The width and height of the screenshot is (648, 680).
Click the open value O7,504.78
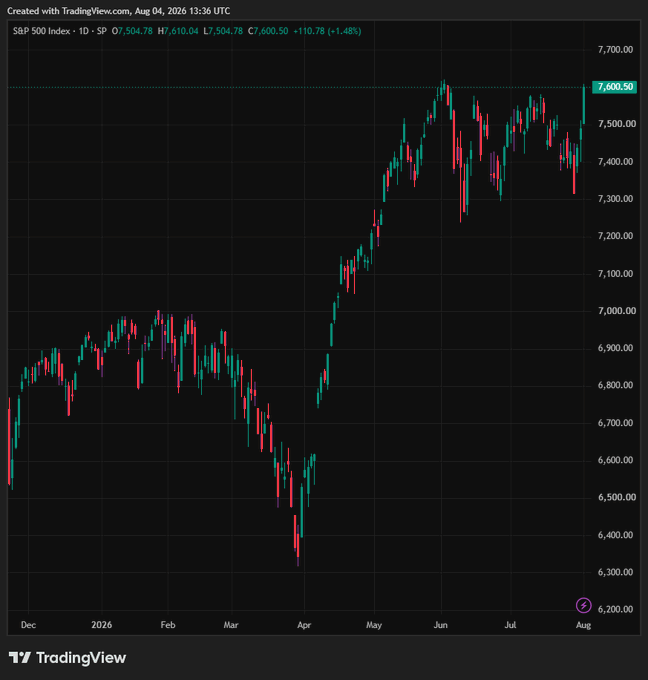point(132,31)
